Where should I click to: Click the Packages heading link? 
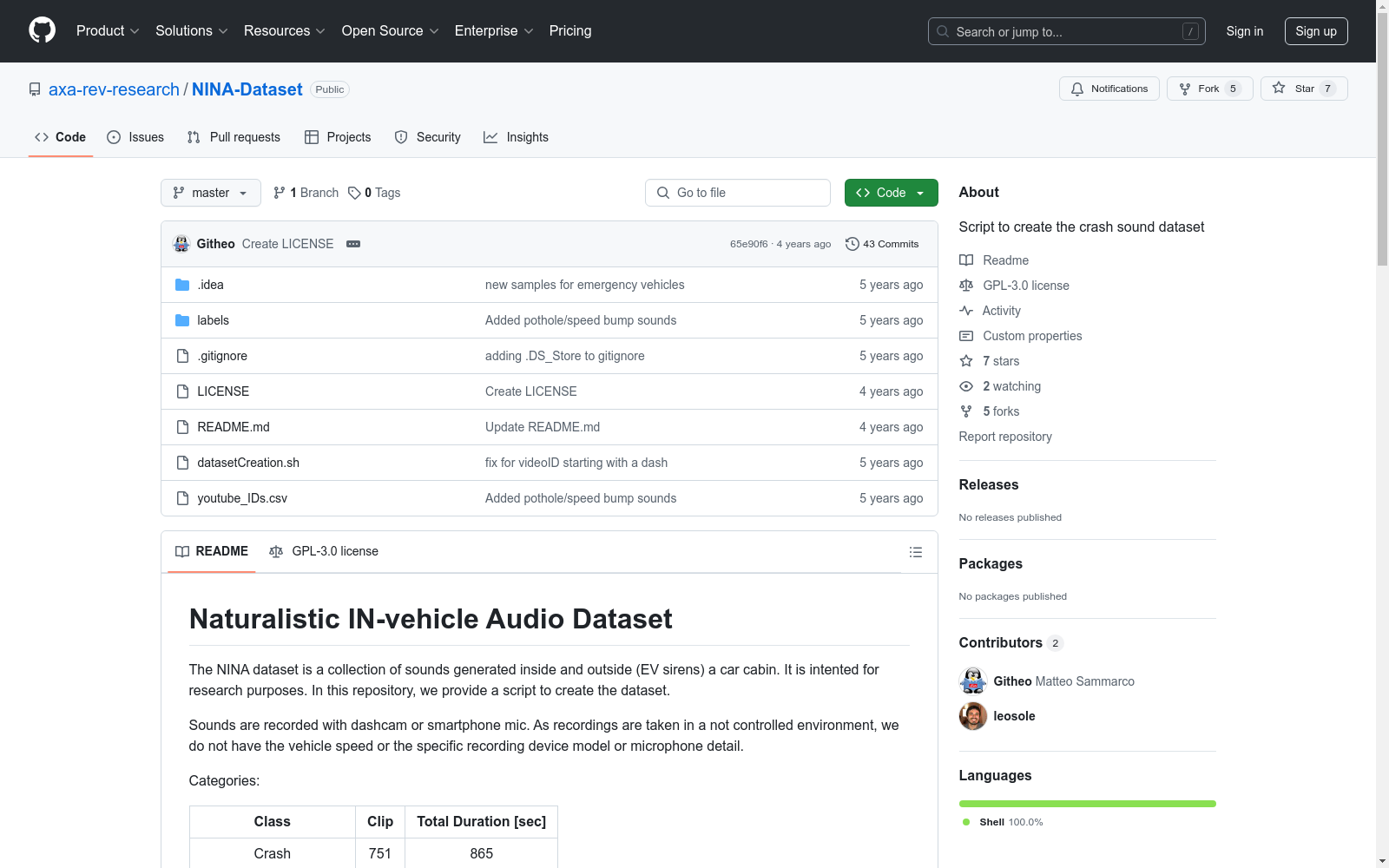tap(991, 563)
